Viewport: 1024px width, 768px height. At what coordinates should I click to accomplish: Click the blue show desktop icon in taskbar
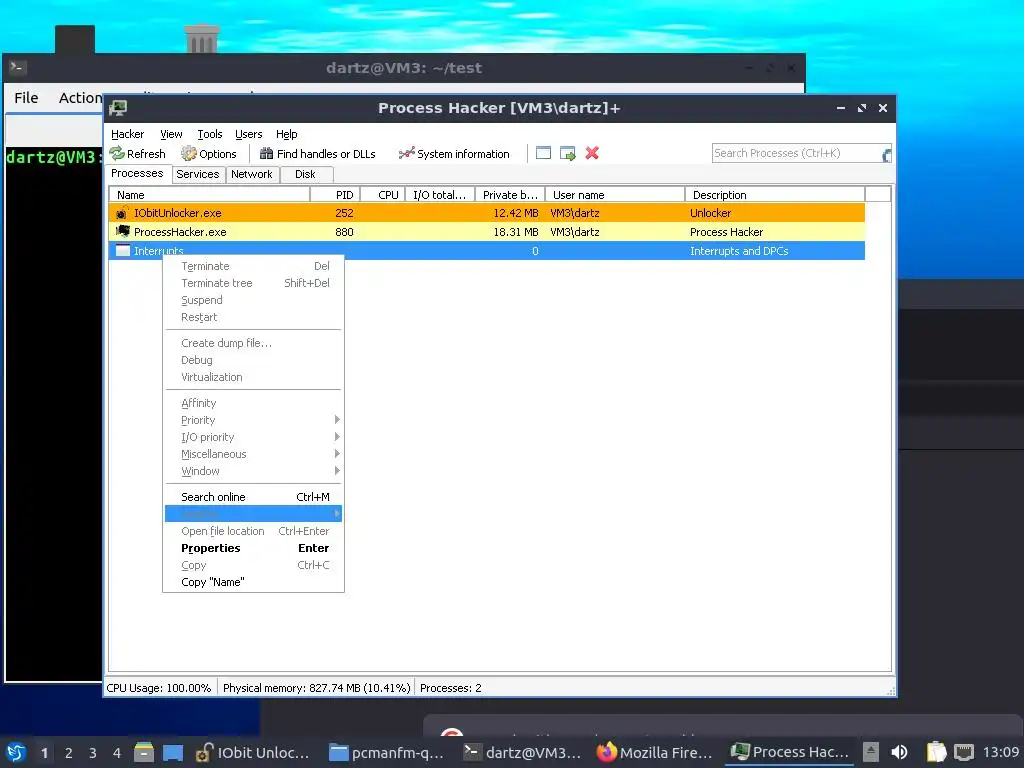click(x=172, y=752)
